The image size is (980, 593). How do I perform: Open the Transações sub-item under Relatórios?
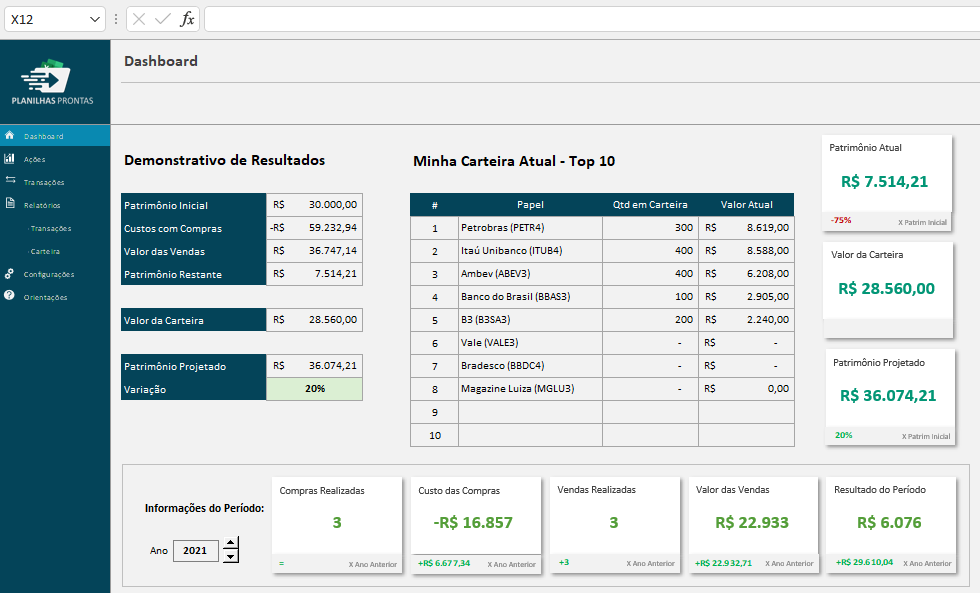51,228
